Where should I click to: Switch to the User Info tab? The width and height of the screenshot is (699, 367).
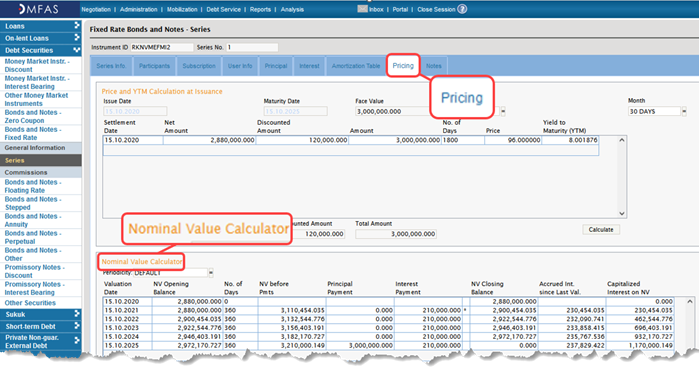tap(240, 66)
